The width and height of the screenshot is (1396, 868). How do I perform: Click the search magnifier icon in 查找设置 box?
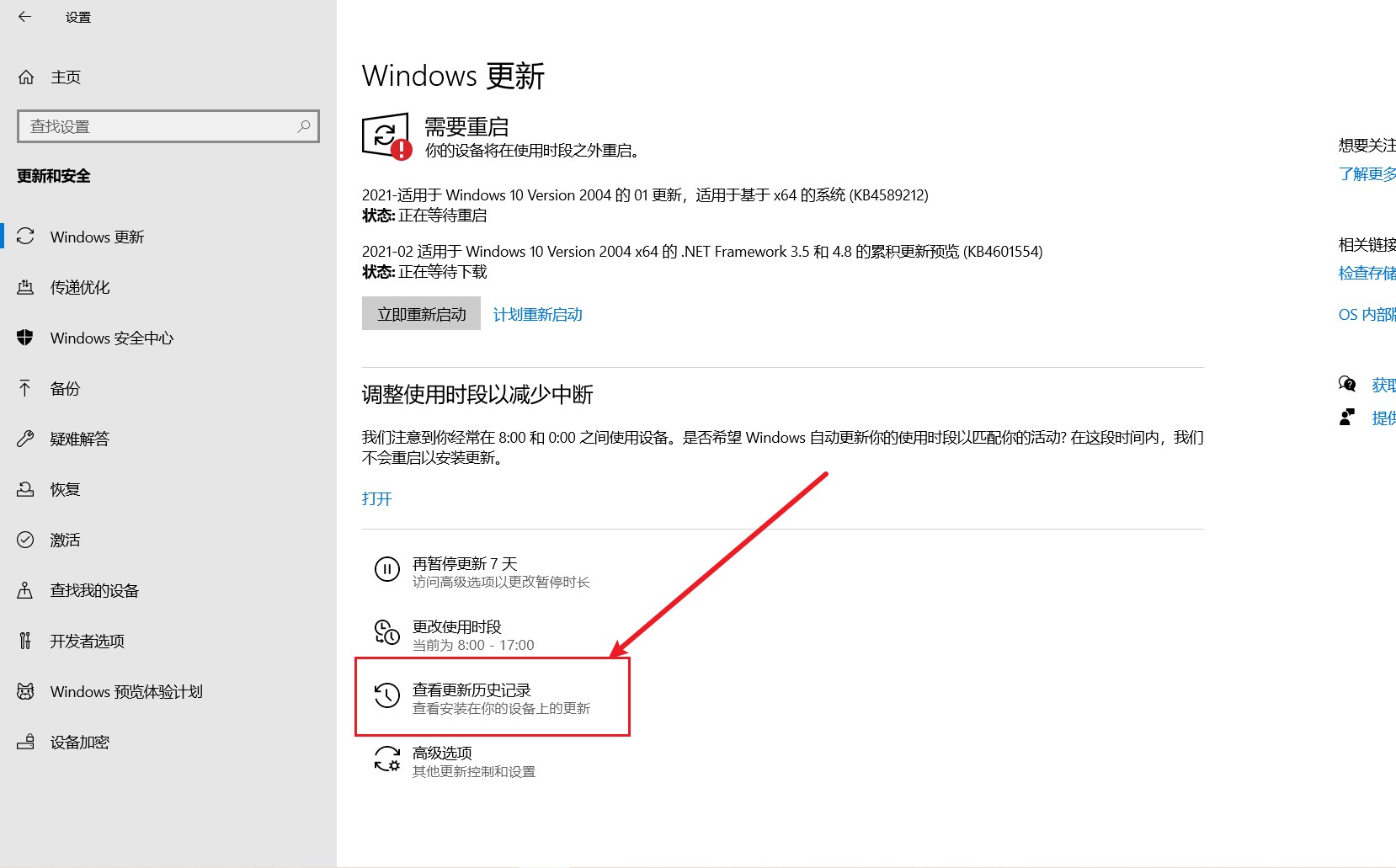pos(304,126)
